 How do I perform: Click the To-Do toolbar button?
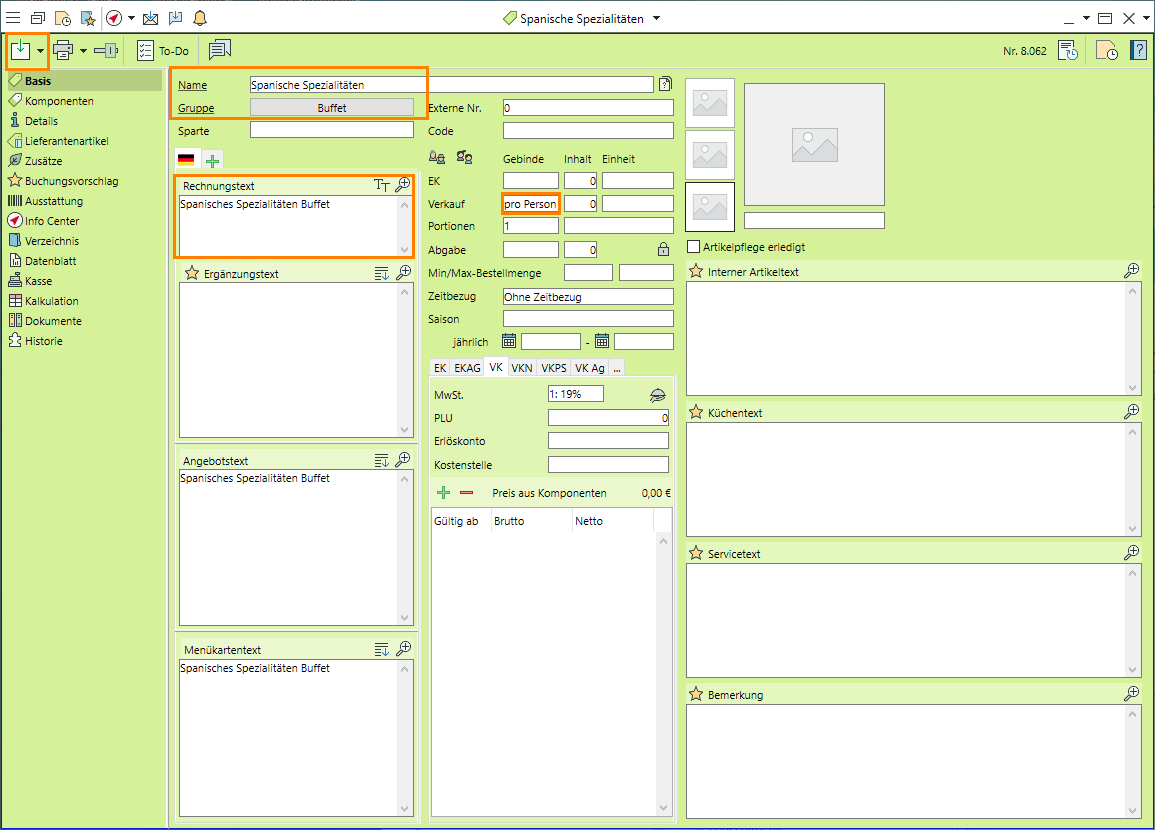tap(163, 50)
